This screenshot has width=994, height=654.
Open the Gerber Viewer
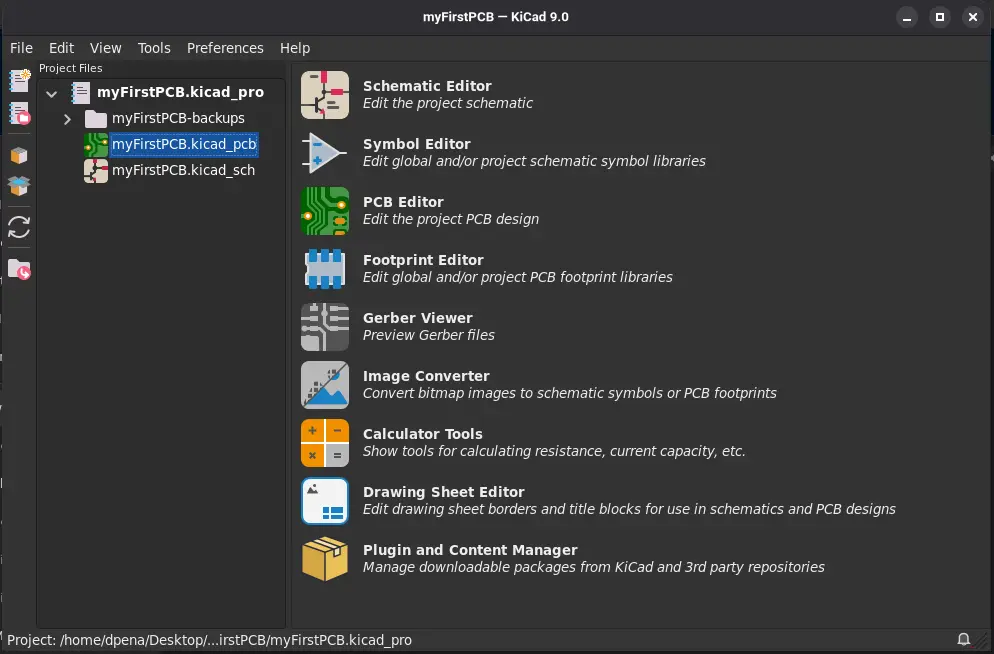[x=417, y=326]
